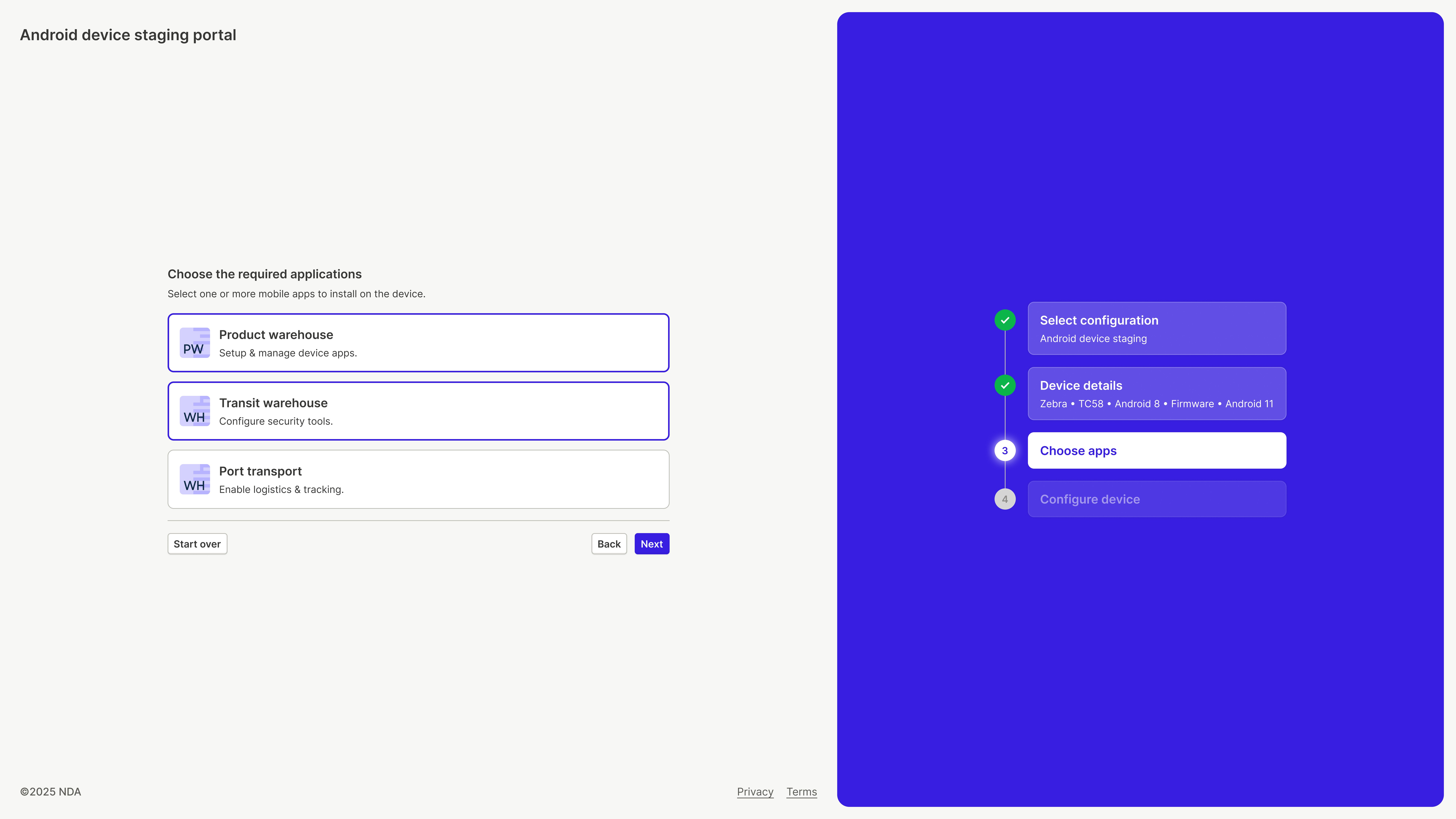Click the PW Product warehouse app icon
The image size is (1456, 819).
point(195,343)
